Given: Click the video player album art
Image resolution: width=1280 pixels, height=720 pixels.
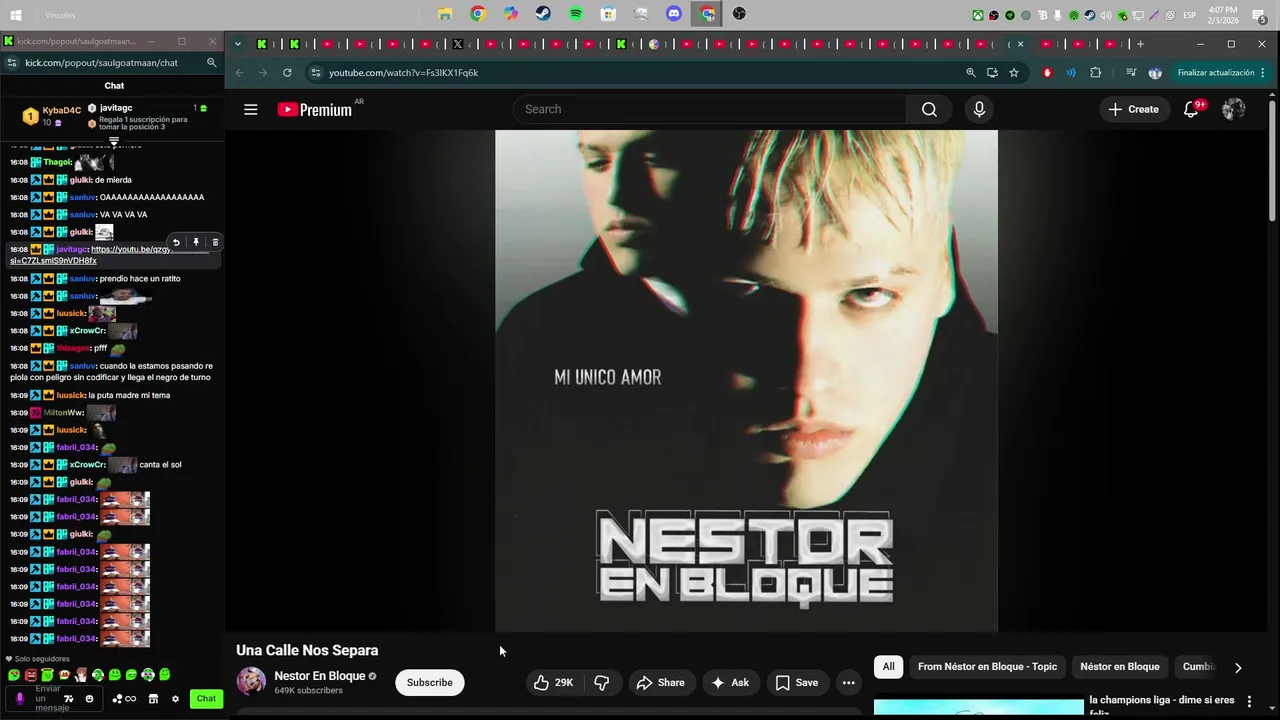Looking at the screenshot, I should 746,381.
